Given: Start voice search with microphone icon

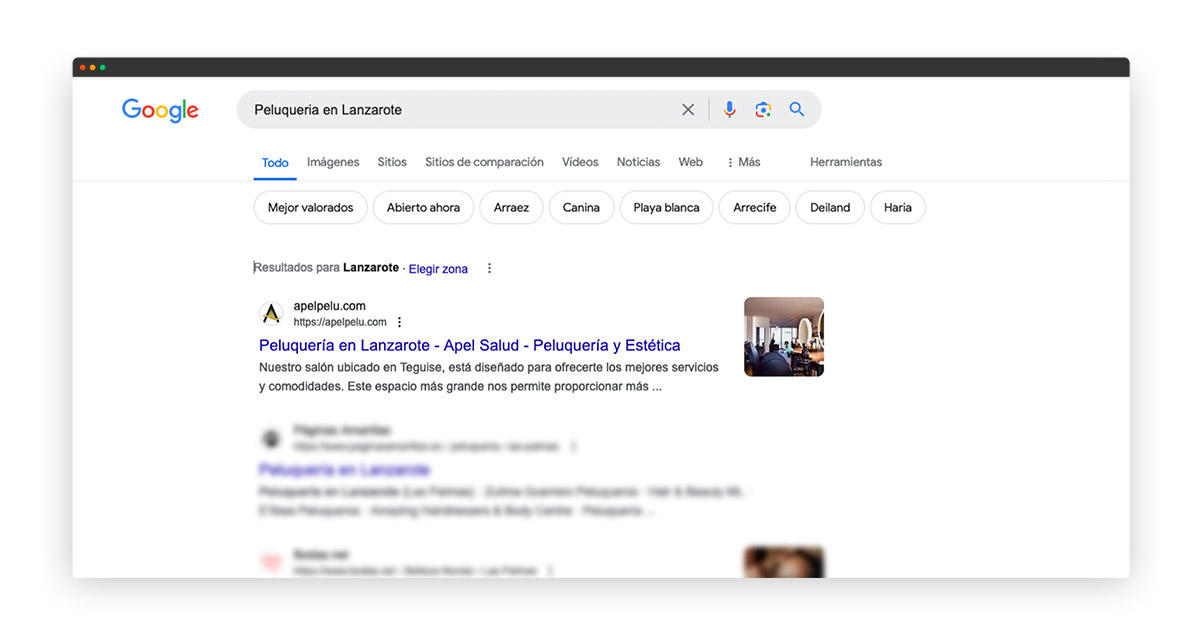Looking at the screenshot, I should point(729,110).
